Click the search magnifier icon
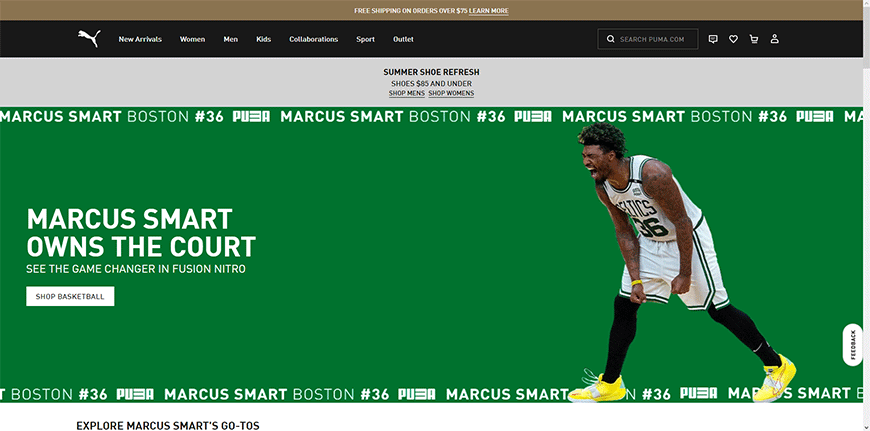The width and height of the screenshot is (870, 431). pos(610,39)
